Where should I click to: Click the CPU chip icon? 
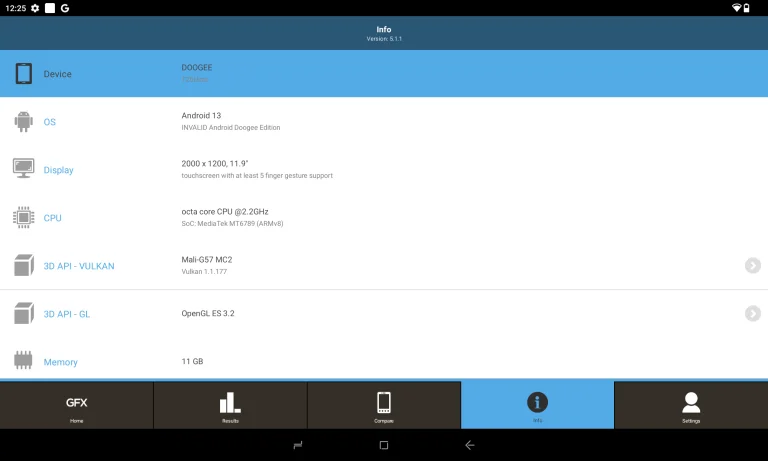(24, 217)
